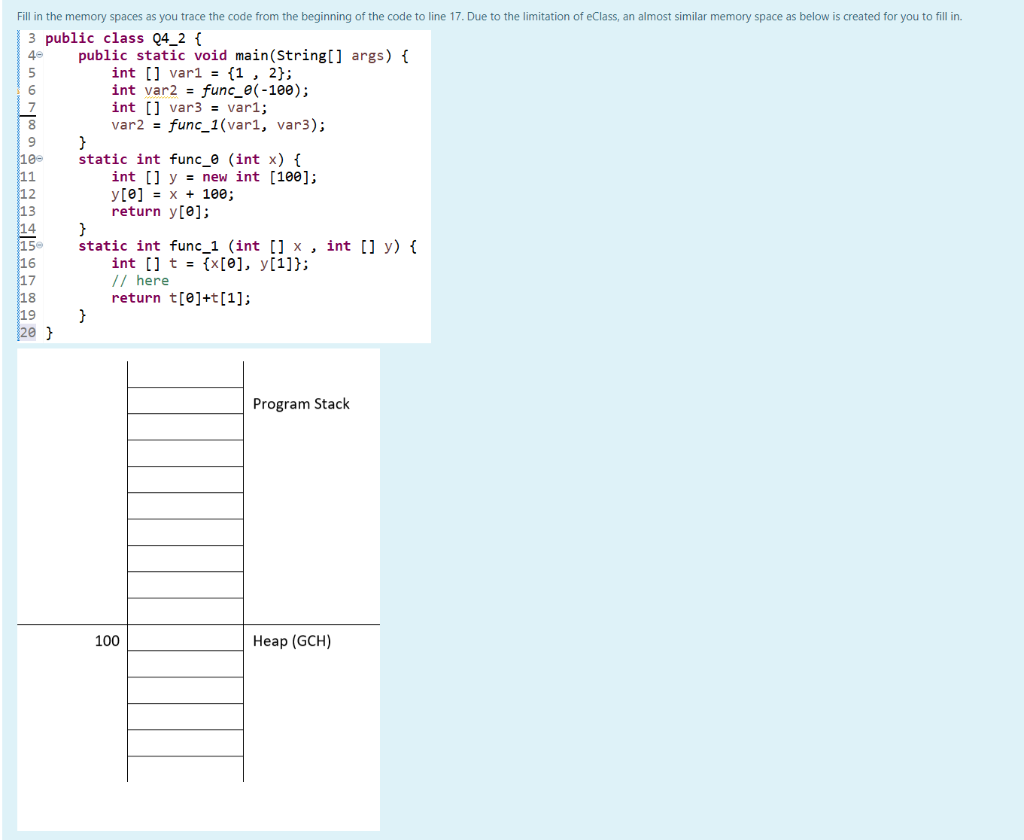Screen dimensions: 1024x840
Task: Select the return statement on line 13
Action: coord(160,211)
